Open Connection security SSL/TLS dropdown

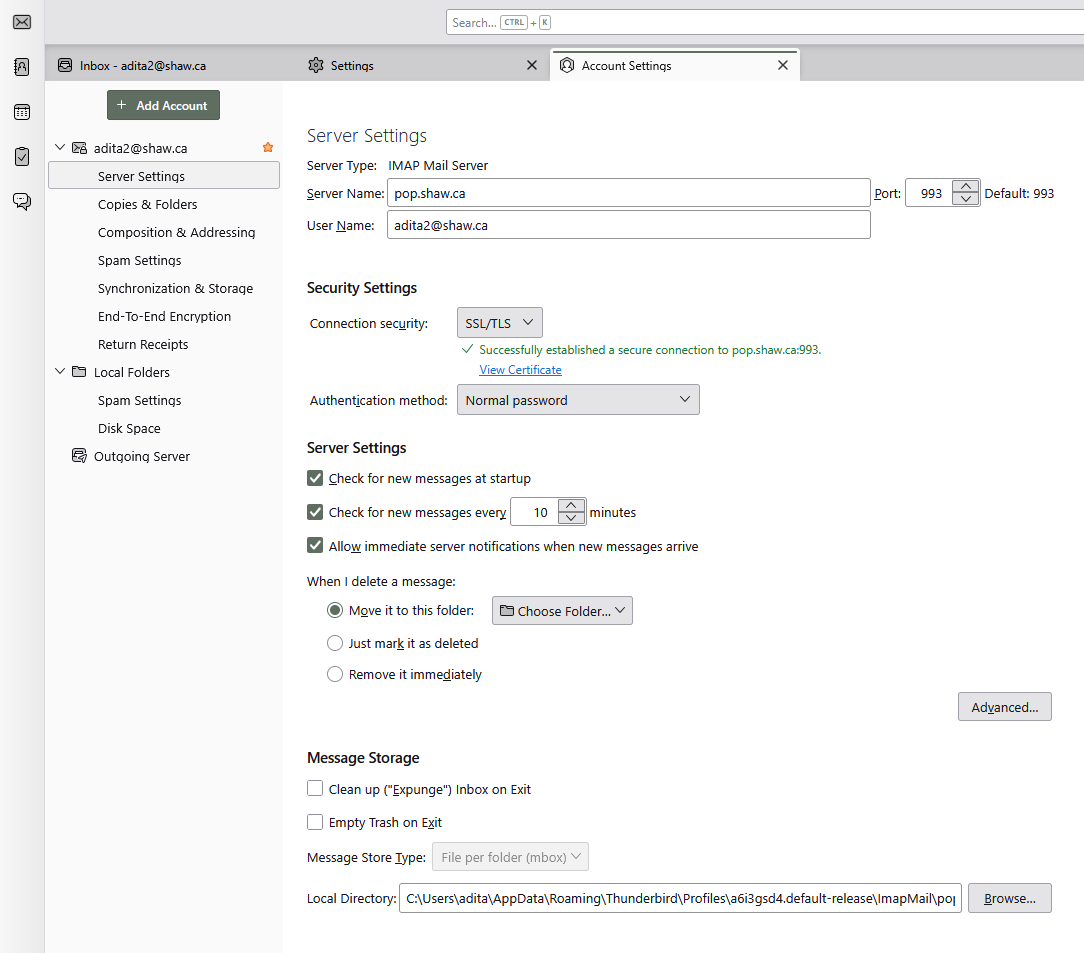(x=500, y=323)
